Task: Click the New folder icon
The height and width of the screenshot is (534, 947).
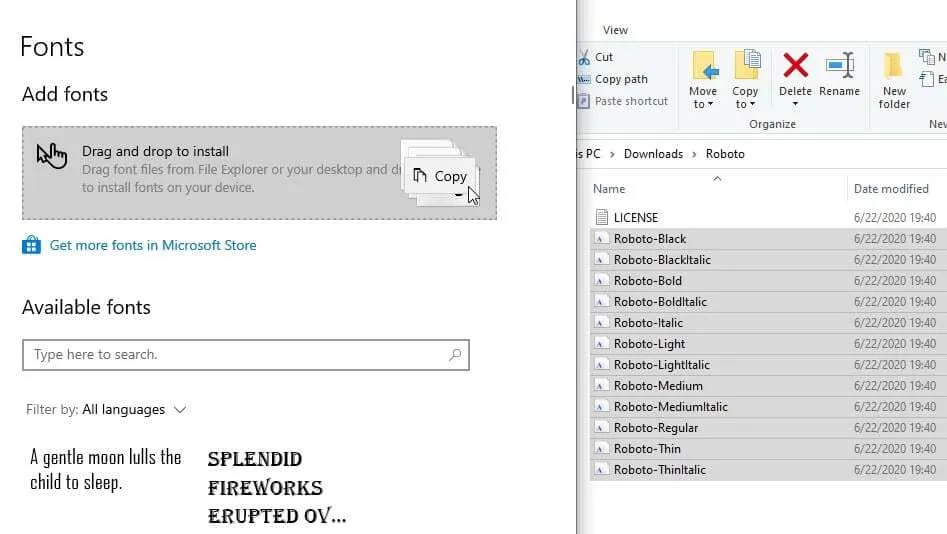Action: pyautogui.click(x=893, y=65)
